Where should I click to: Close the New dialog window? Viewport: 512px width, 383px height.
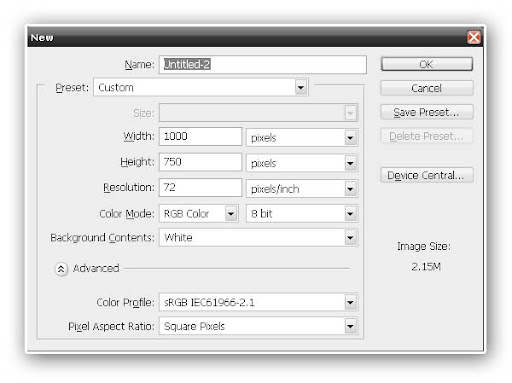(474, 37)
